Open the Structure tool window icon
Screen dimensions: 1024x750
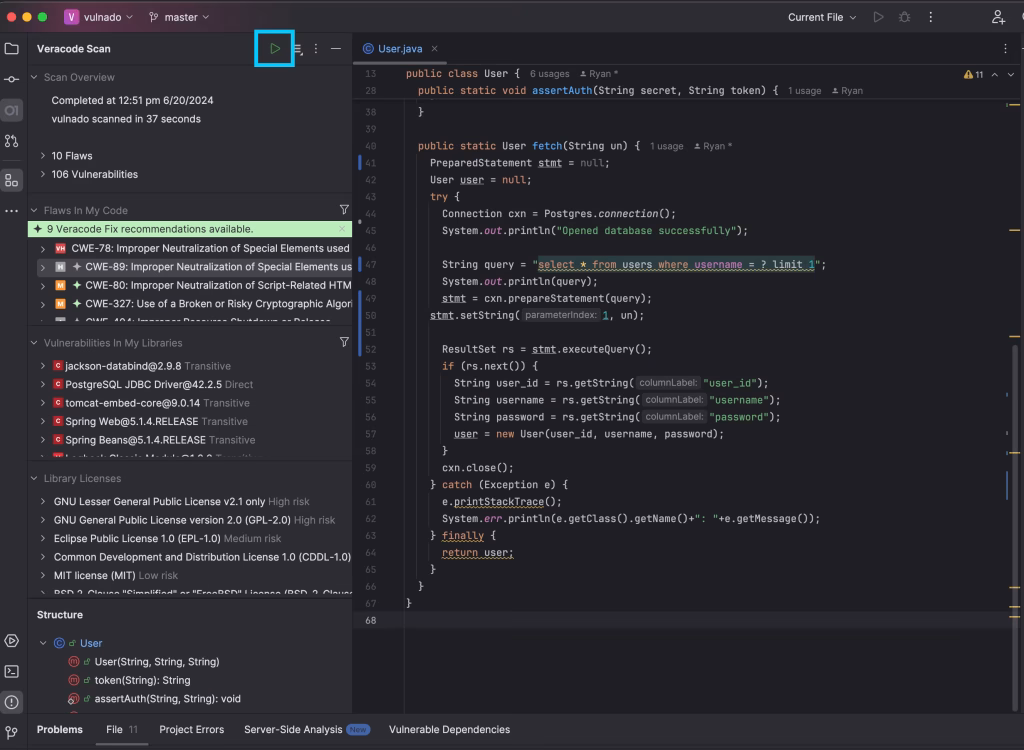tap(12, 180)
